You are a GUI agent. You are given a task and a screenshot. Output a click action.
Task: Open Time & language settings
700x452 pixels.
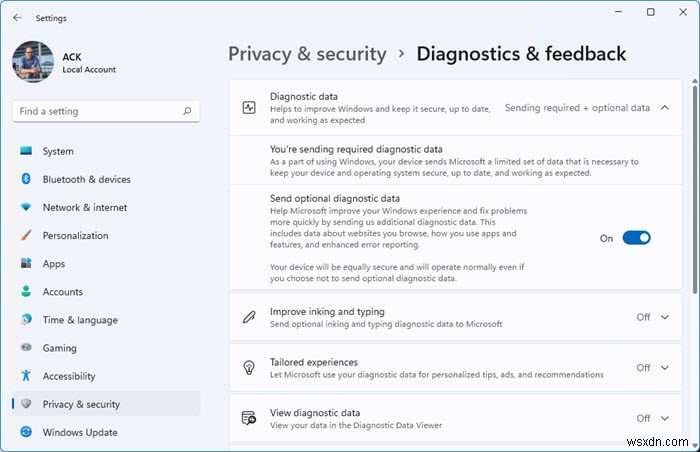click(x=80, y=320)
